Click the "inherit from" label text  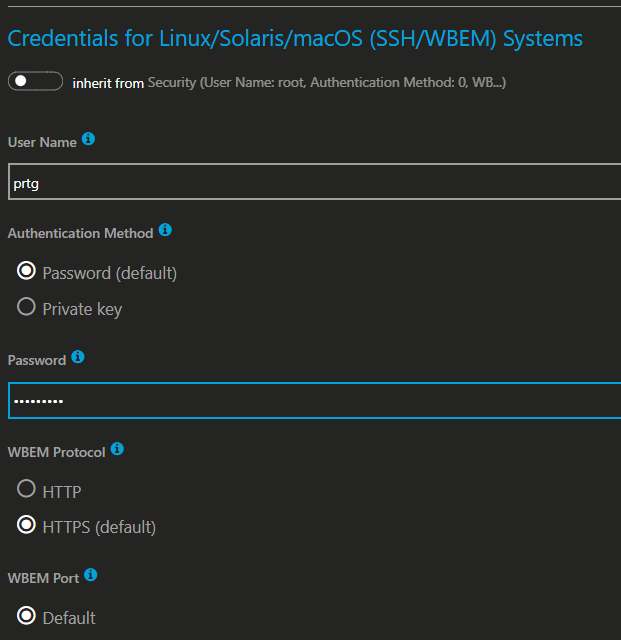tap(108, 83)
